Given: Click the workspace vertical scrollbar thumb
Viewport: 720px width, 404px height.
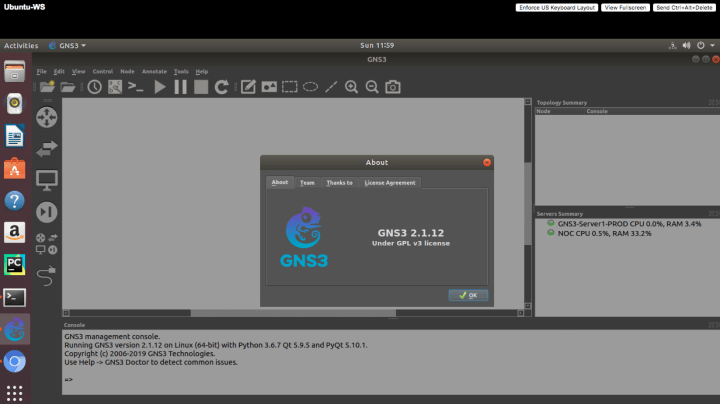Looking at the screenshot, I should [x=528, y=203].
